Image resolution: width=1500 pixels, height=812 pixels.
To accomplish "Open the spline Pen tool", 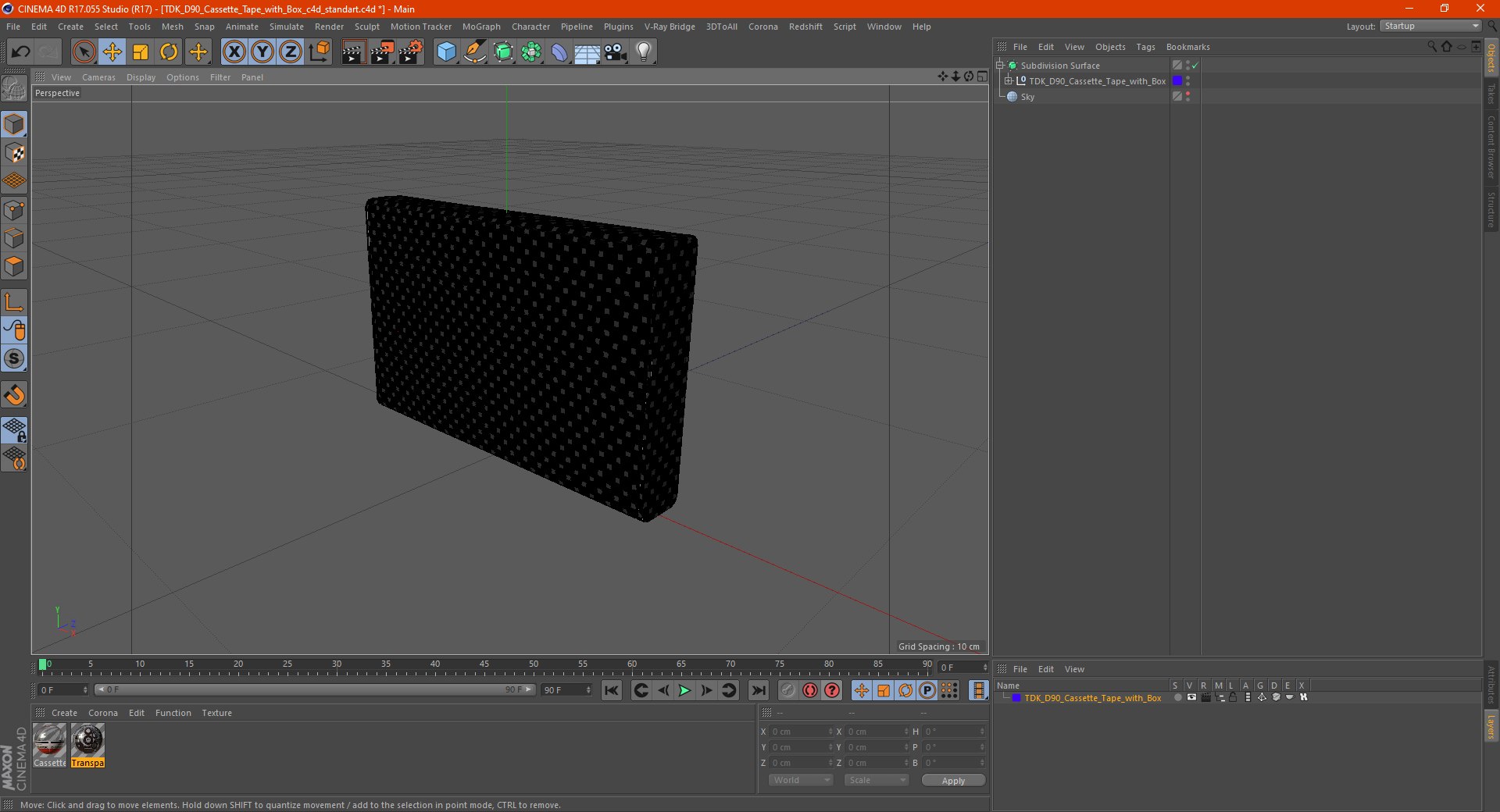I will (475, 52).
